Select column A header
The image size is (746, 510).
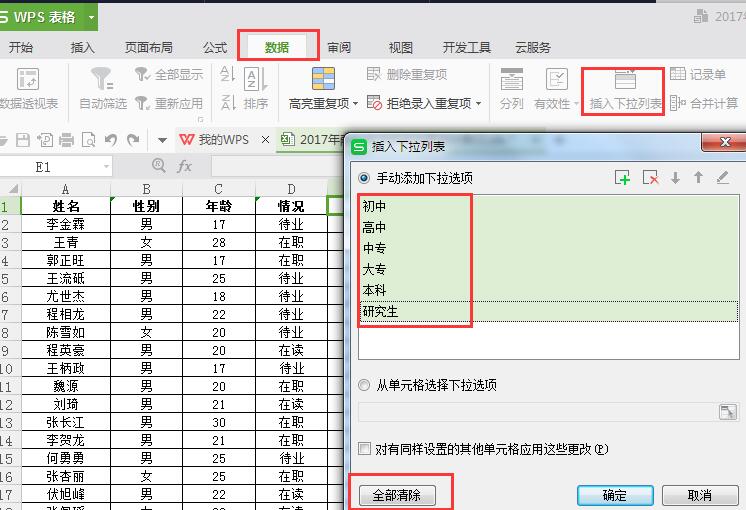pyautogui.click(x=66, y=189)
